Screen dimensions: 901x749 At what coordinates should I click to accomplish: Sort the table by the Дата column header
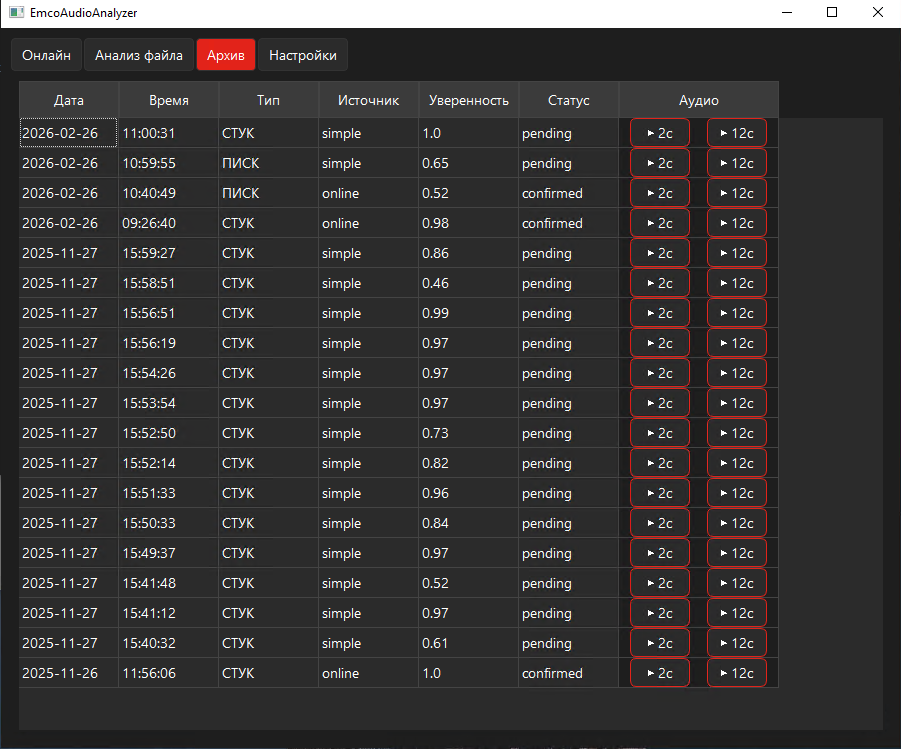(x=69, y=100)
